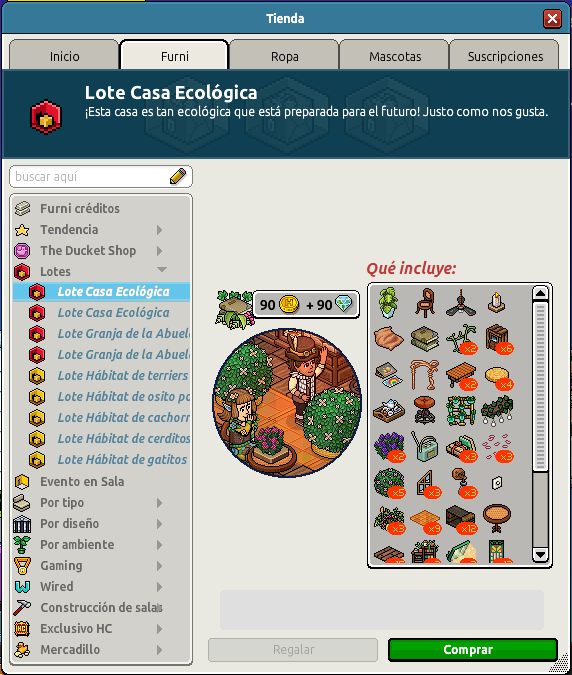Collapse the Lotes category
Screen dimensions: 572x675
click(x=162, y=270)
